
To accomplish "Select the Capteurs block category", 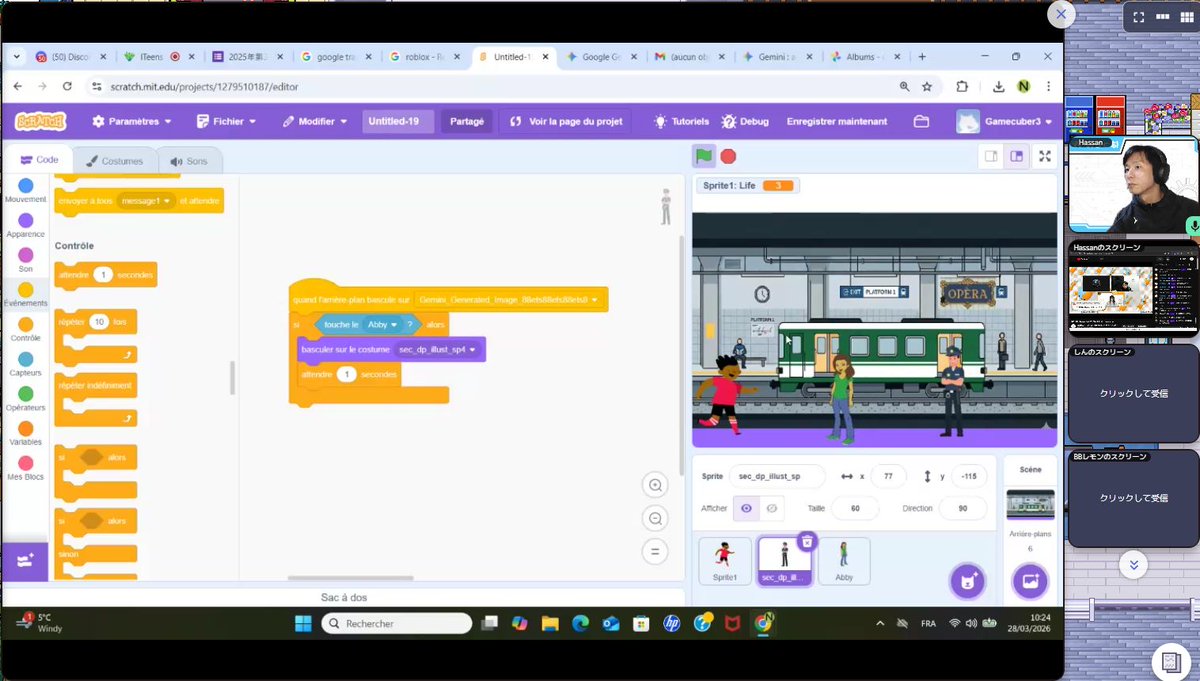I will click(x=25, y=365).
